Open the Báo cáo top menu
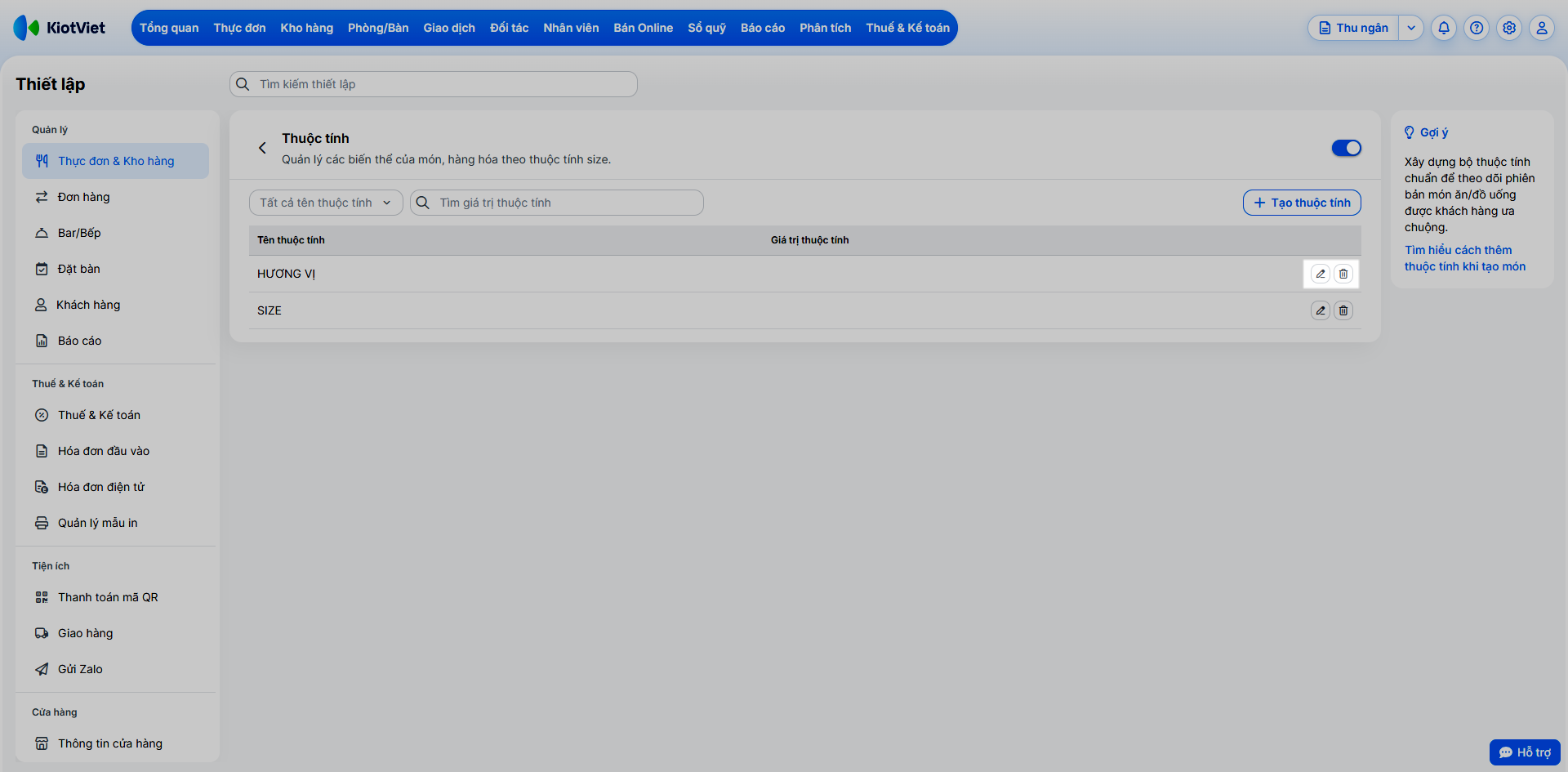 (763, 28)
